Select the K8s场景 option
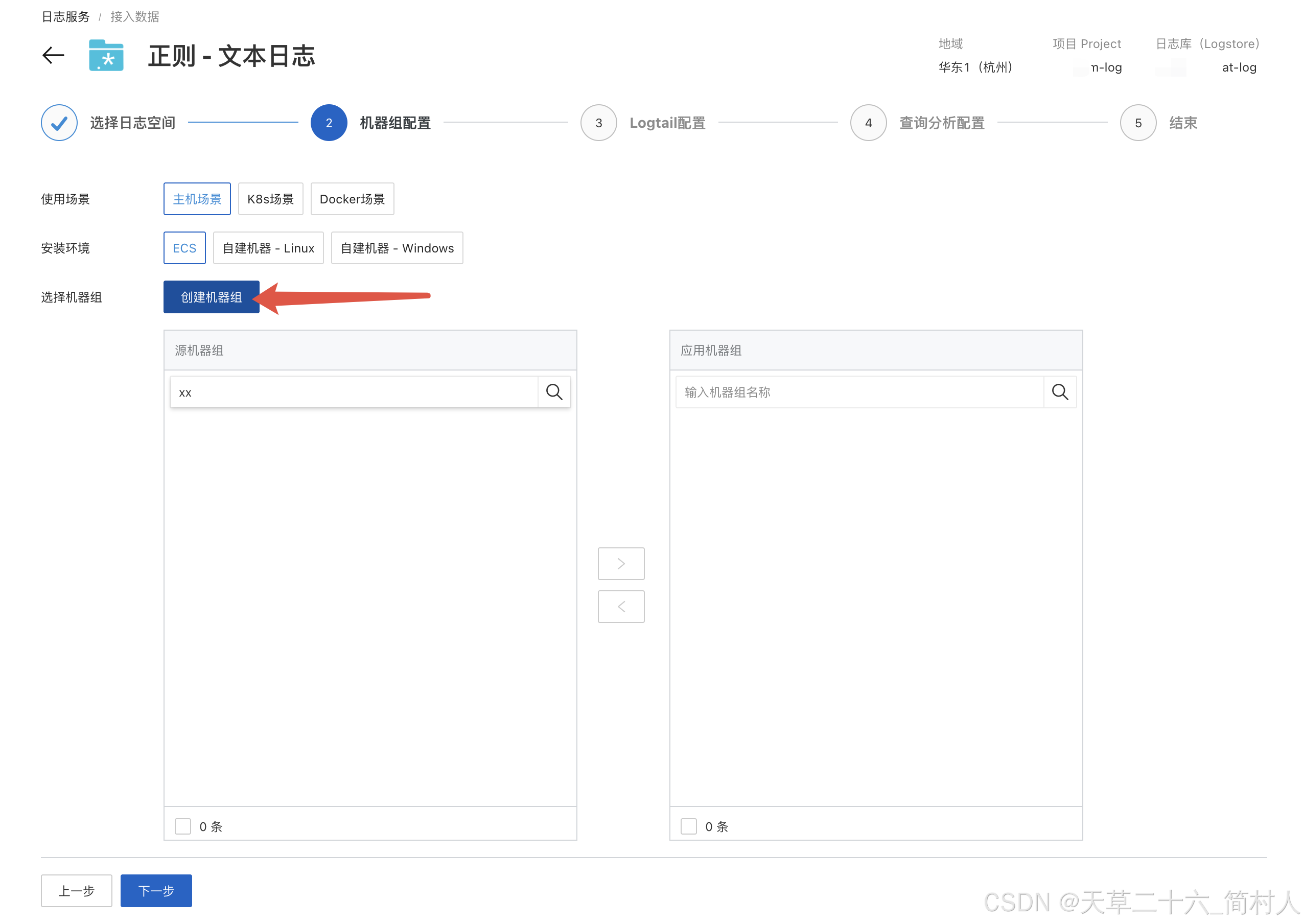 (x=270, y=199)
